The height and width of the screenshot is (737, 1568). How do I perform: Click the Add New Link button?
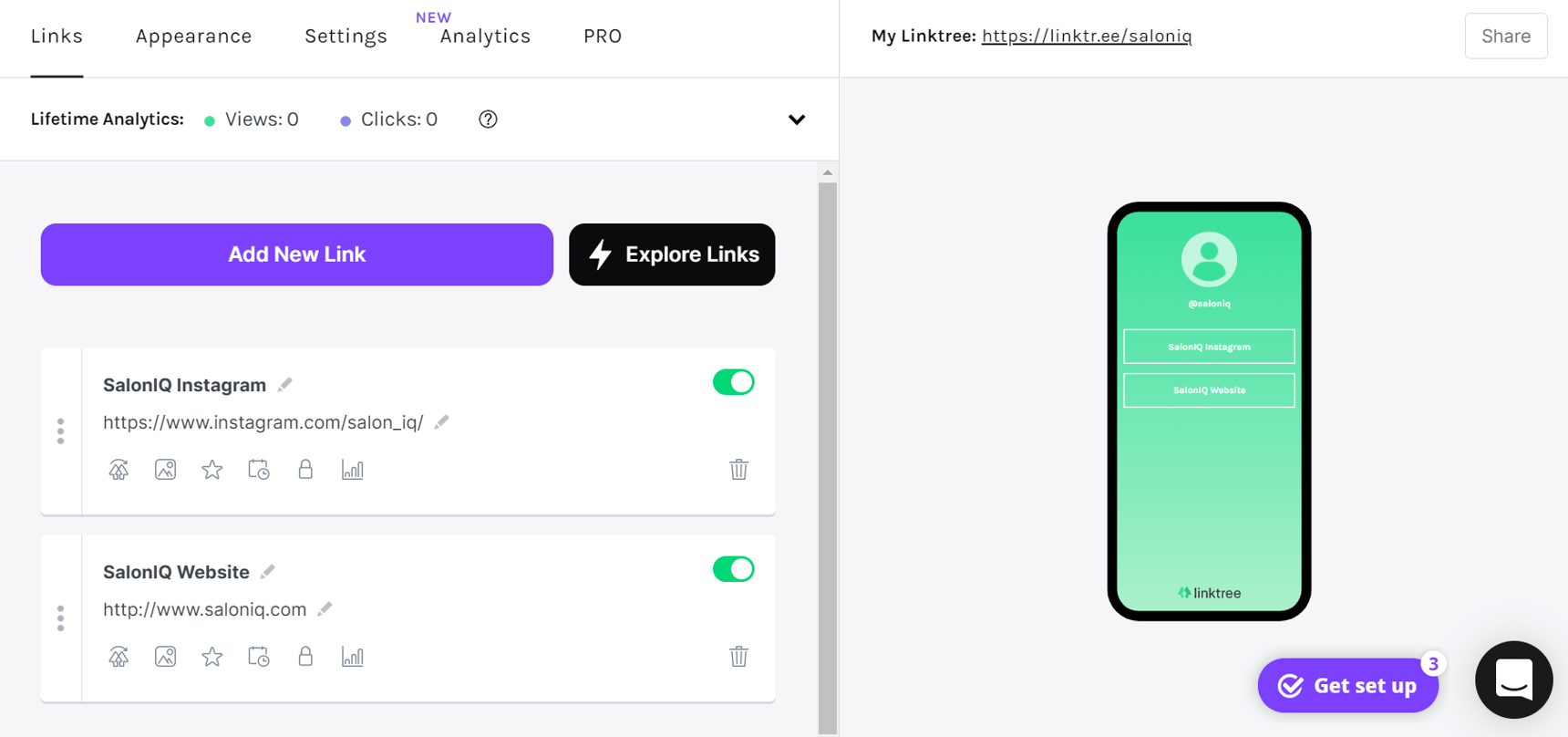[296, 254]
